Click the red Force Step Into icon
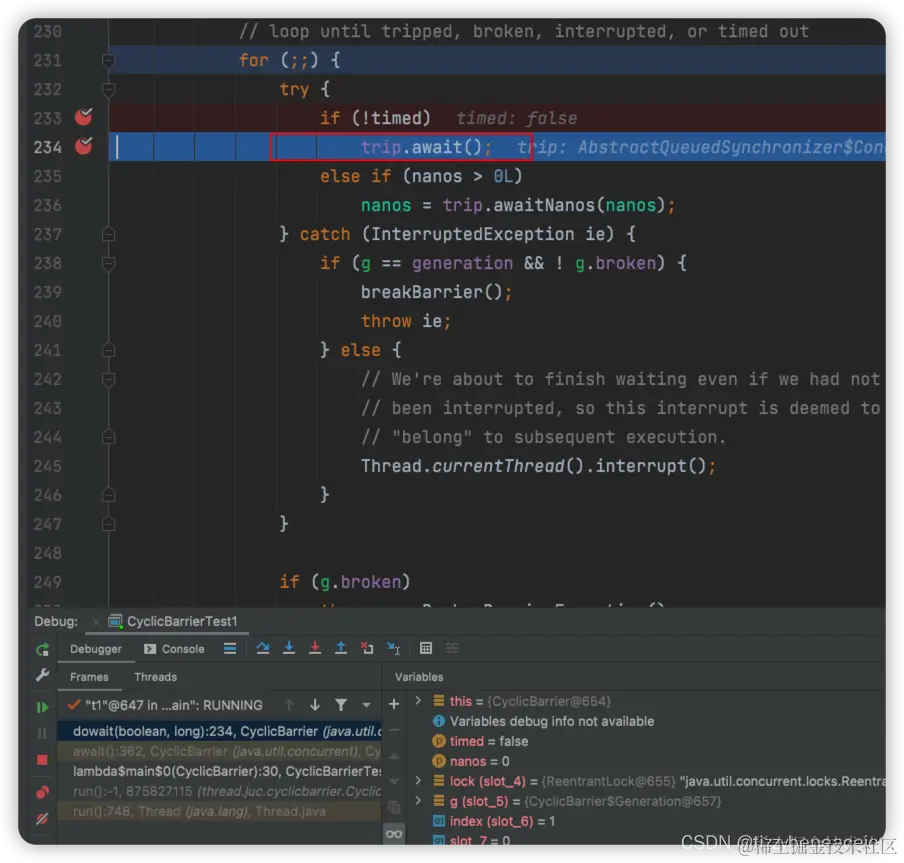 (315, 649)
